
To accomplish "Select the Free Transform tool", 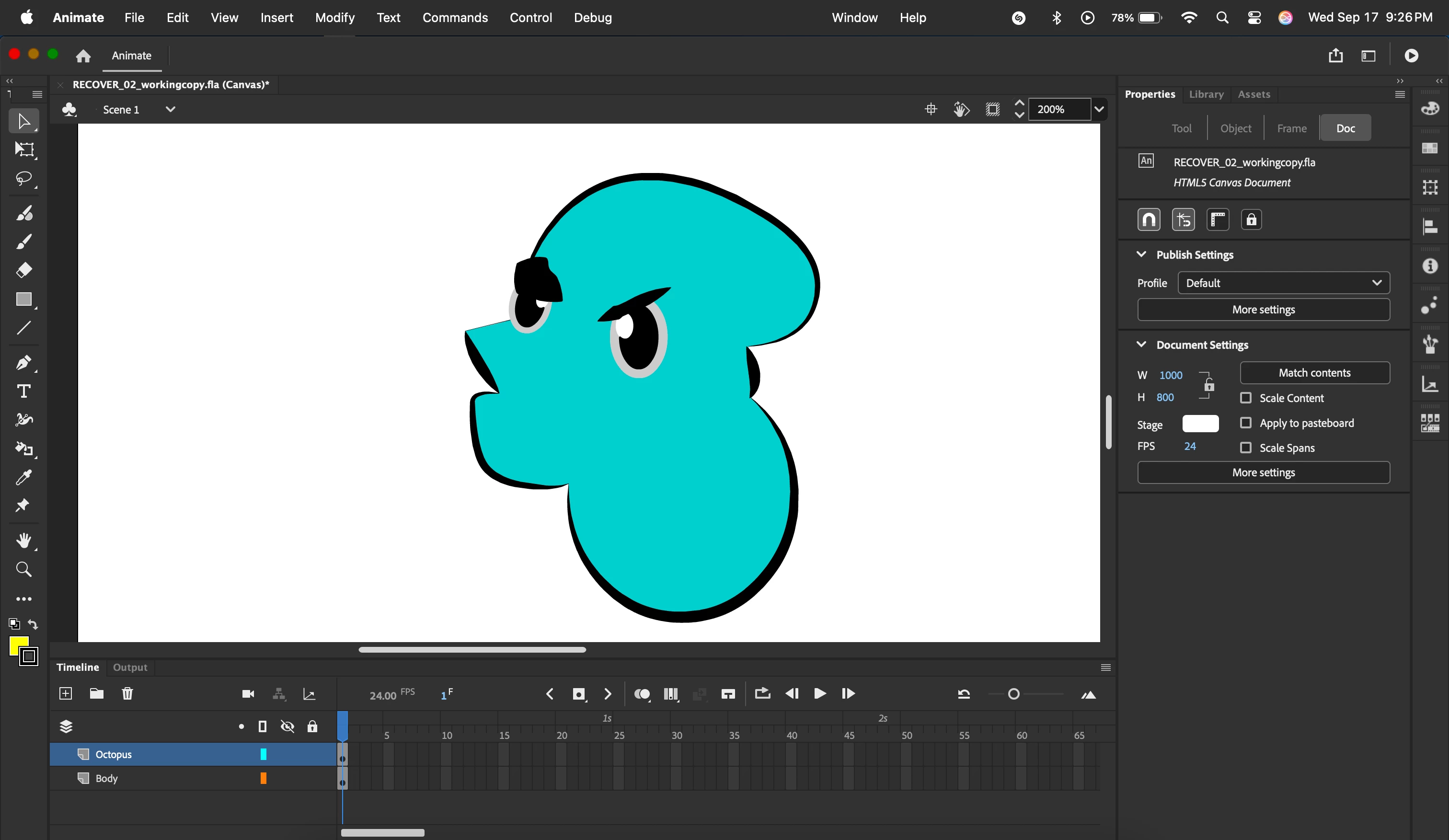I will click(x=24, y=150).
